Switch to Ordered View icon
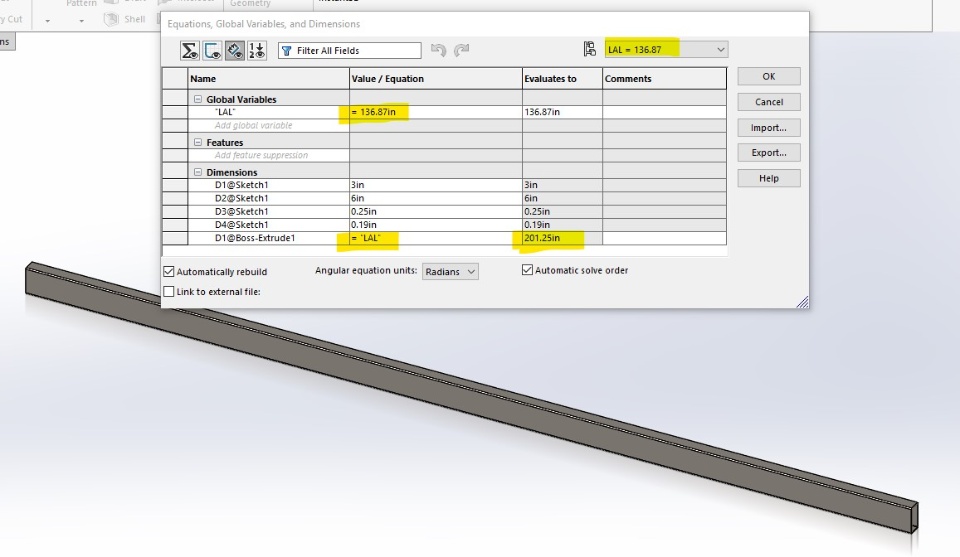 pos(257,50)
